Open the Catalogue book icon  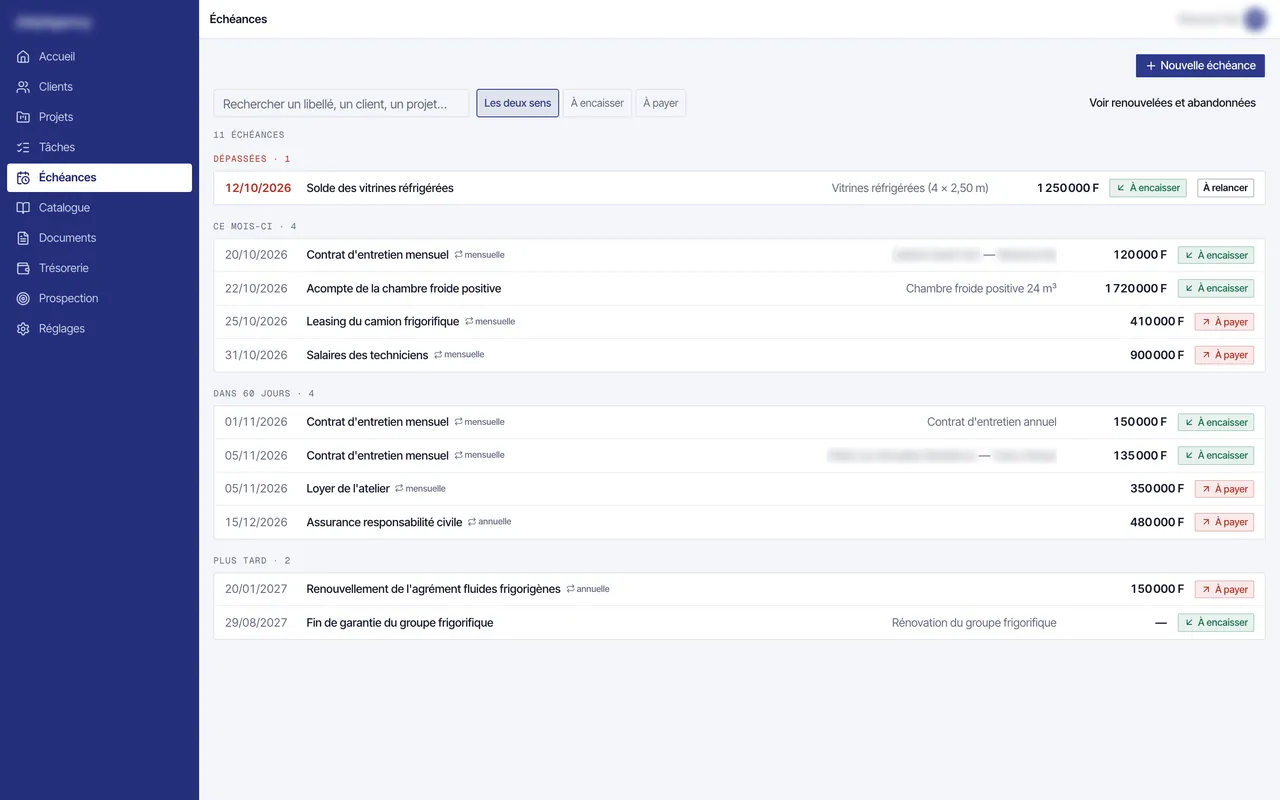[23, 208]
